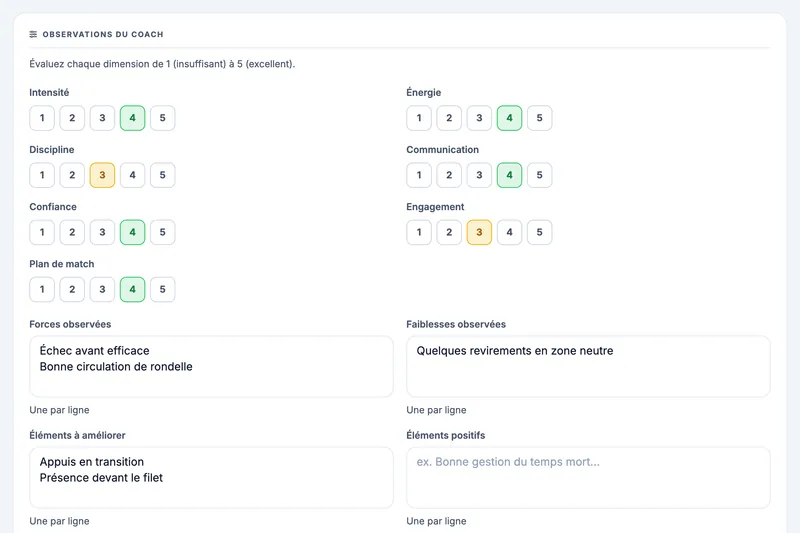Focus the empty Éléments positifs text area
Image resolution: width=800 pixels, height=533 pixels.
[x=588, y=477]
